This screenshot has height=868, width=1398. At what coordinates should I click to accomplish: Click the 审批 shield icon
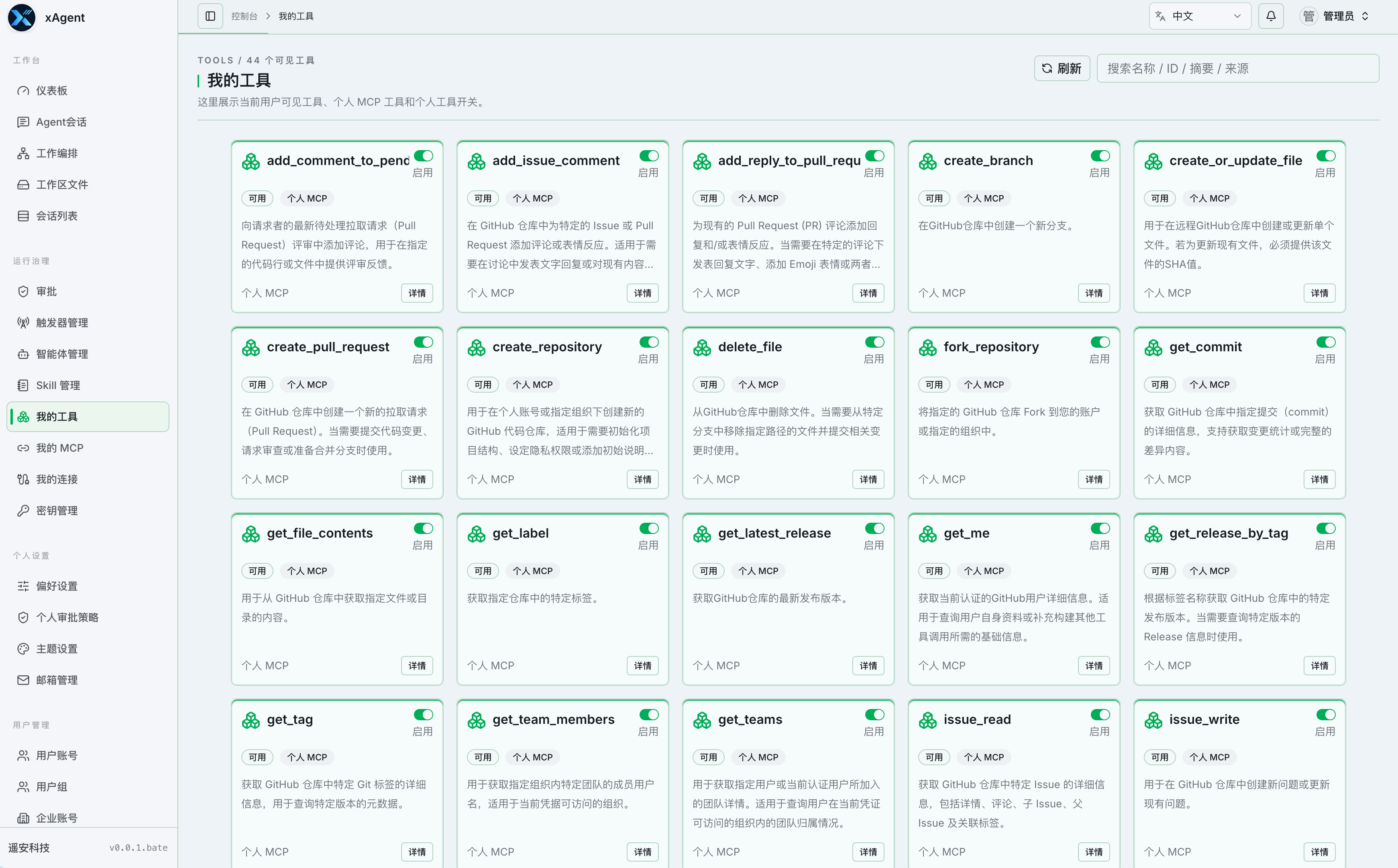click(x=23, y=291)
